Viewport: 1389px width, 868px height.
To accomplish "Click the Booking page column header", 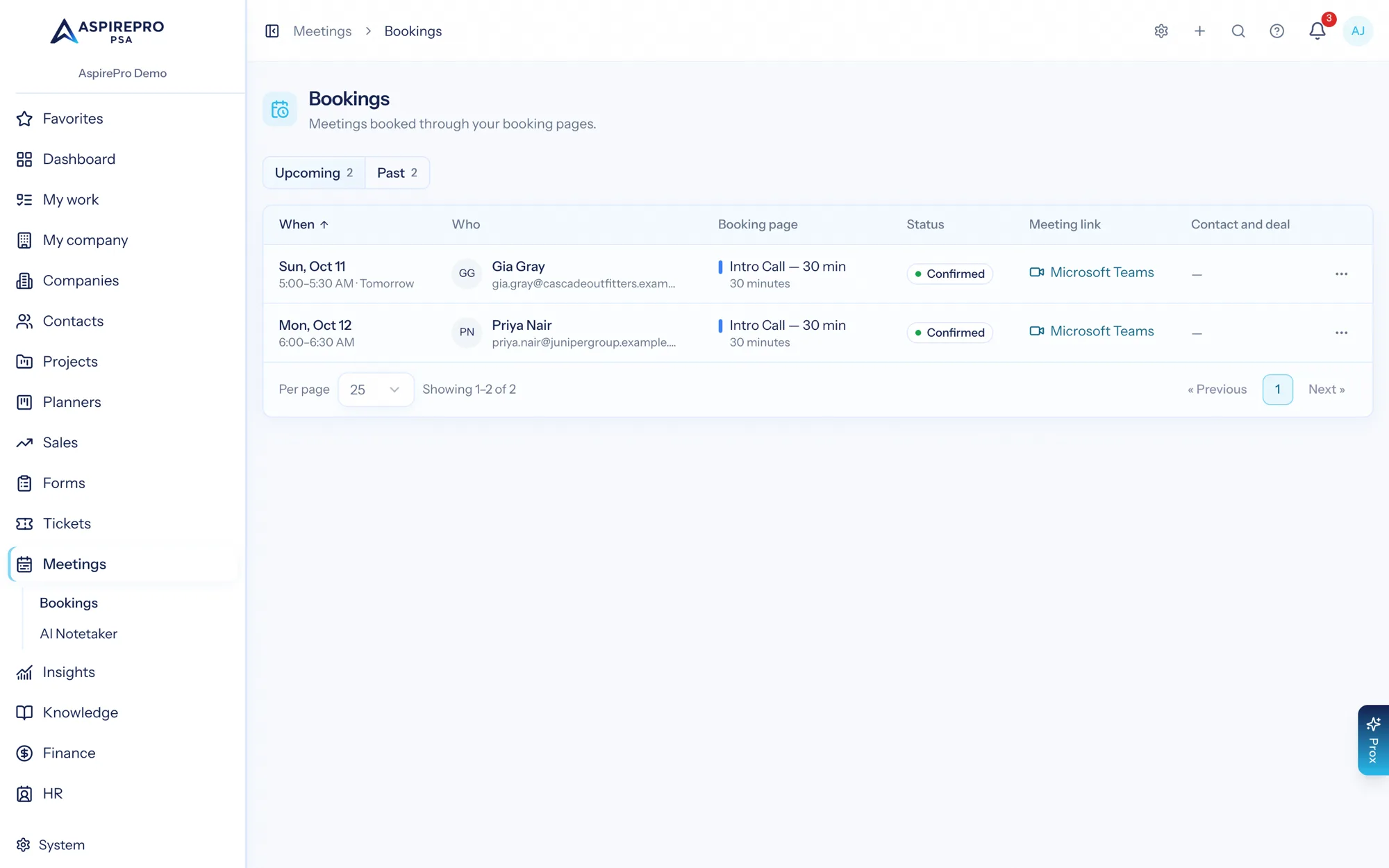I will 758,224.
